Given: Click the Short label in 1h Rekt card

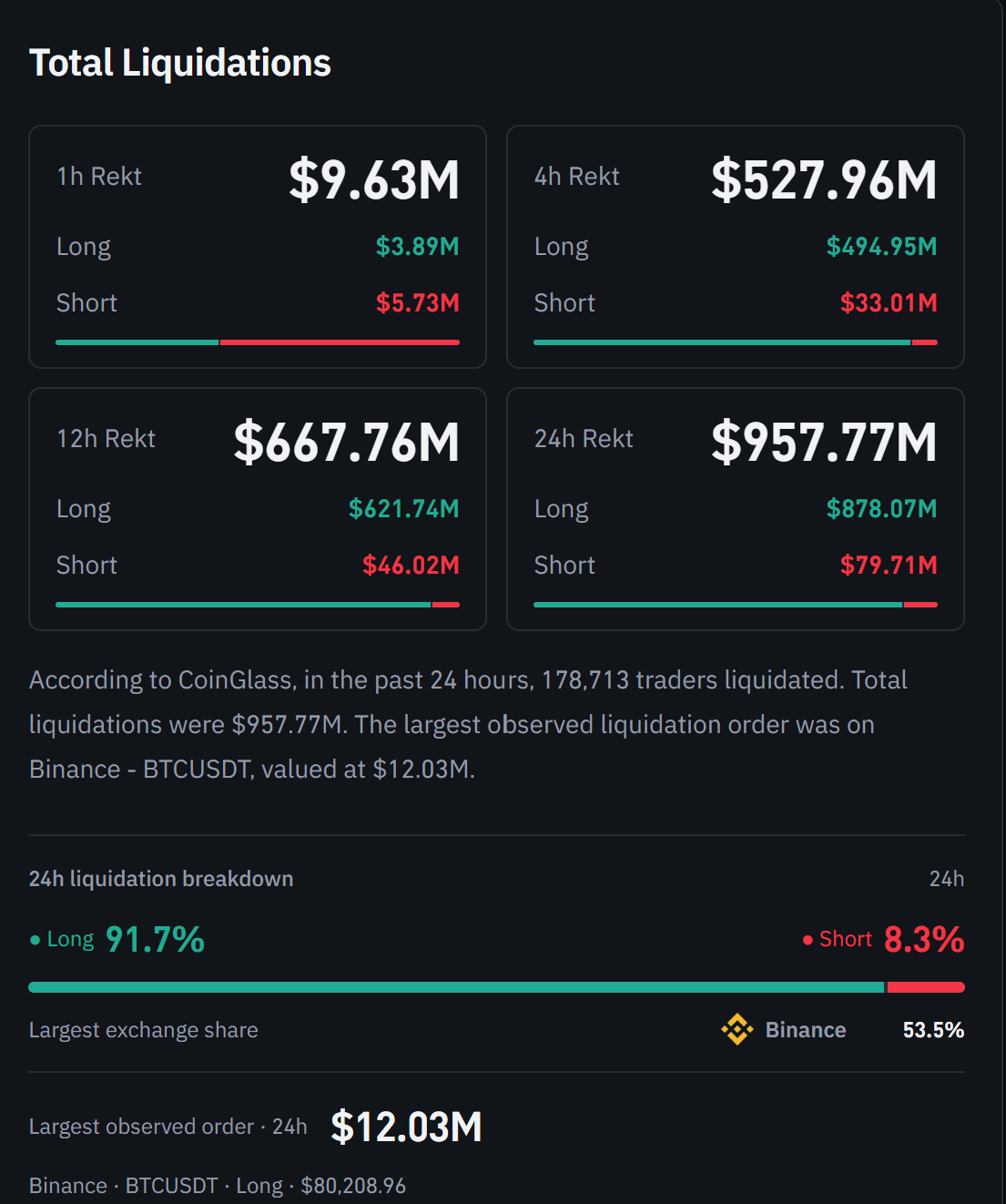Looking at the screenshot, I should point(87,303).
